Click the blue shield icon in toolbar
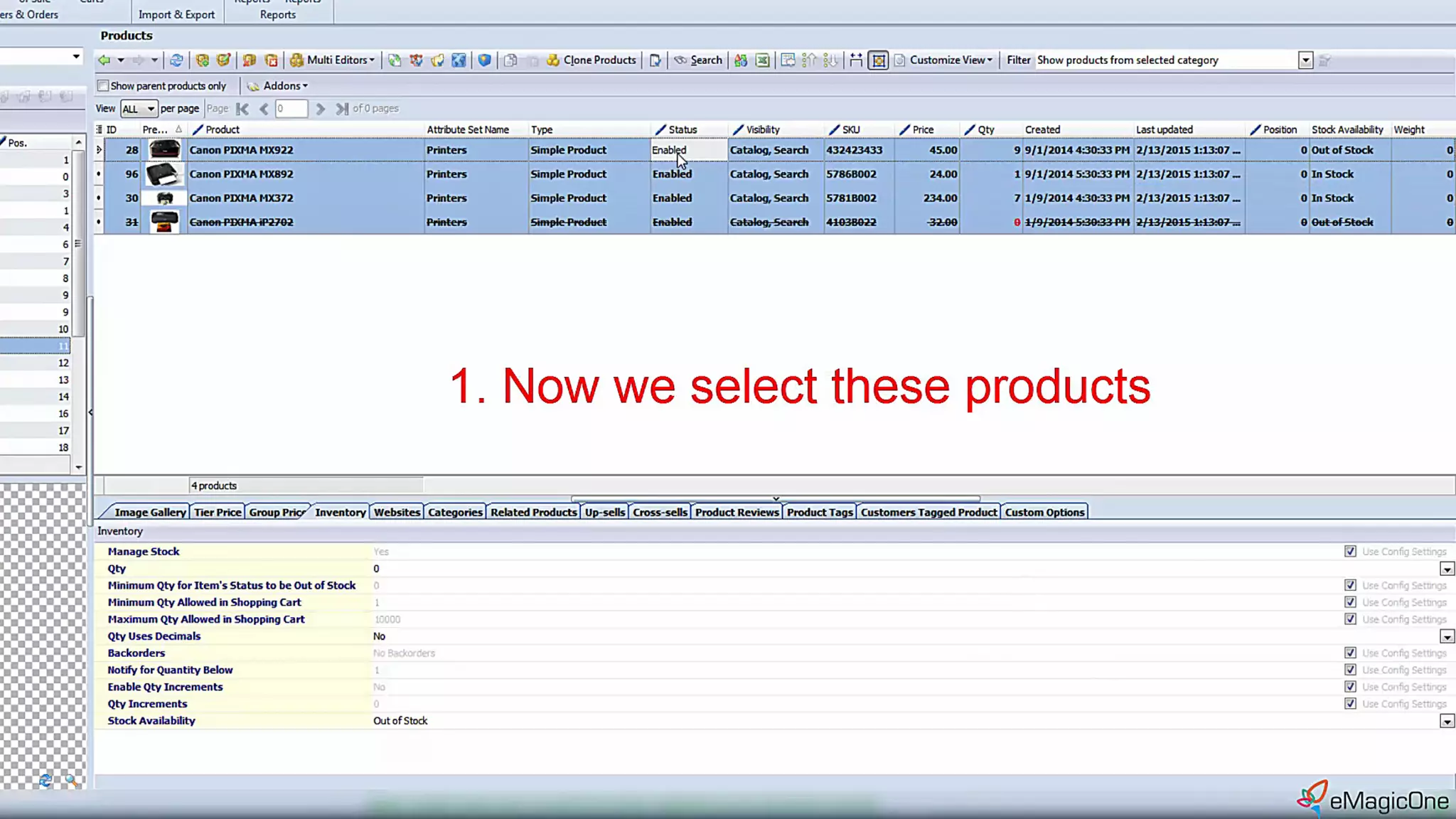This screenshot has width=1456, height=819. click(484, 60)
